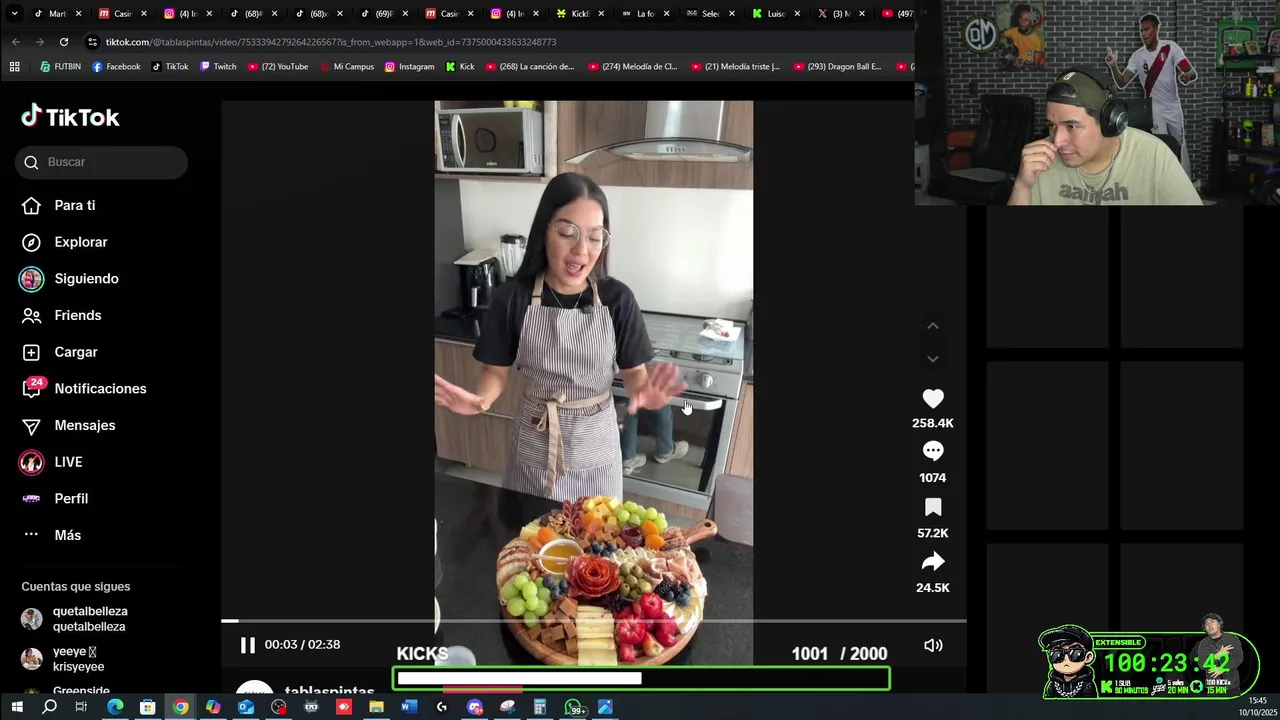The height and width of the screenshot is (720, 1280).
Task: Open Word from taskbar
Action: (x=409, y=707)
